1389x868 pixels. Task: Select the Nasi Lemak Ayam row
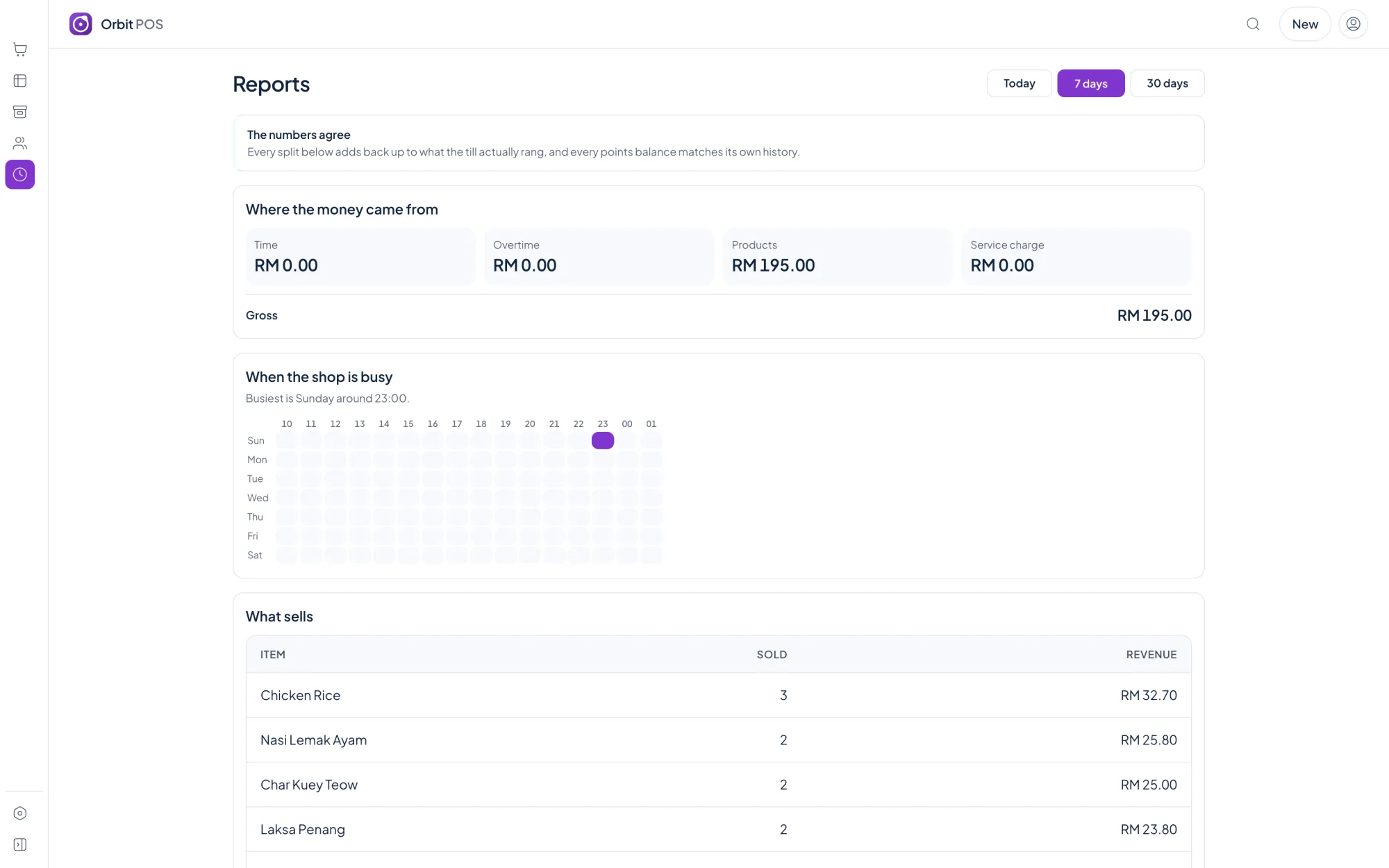tap(719, 740)
